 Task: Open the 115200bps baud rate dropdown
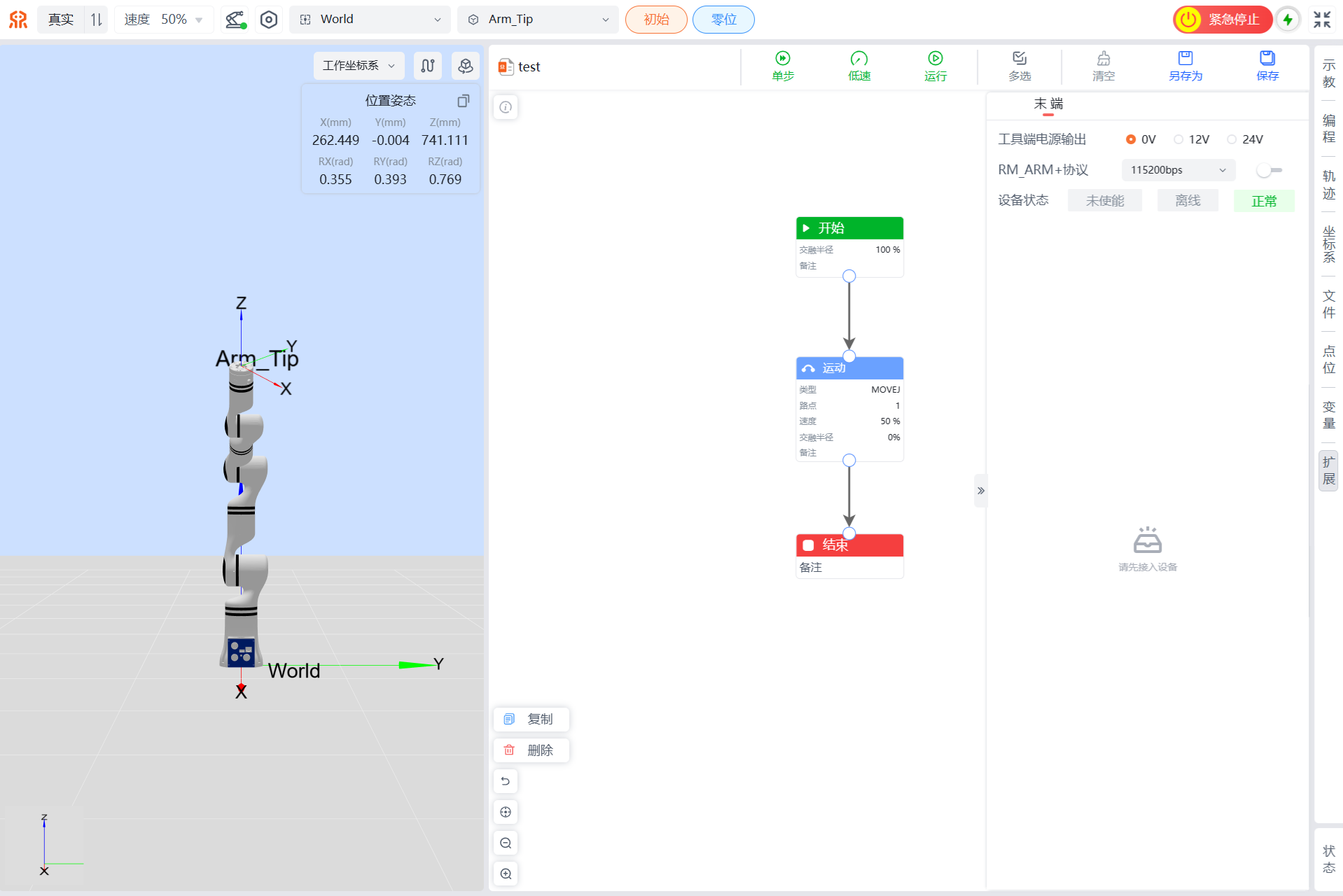(x=1178, y=170)
